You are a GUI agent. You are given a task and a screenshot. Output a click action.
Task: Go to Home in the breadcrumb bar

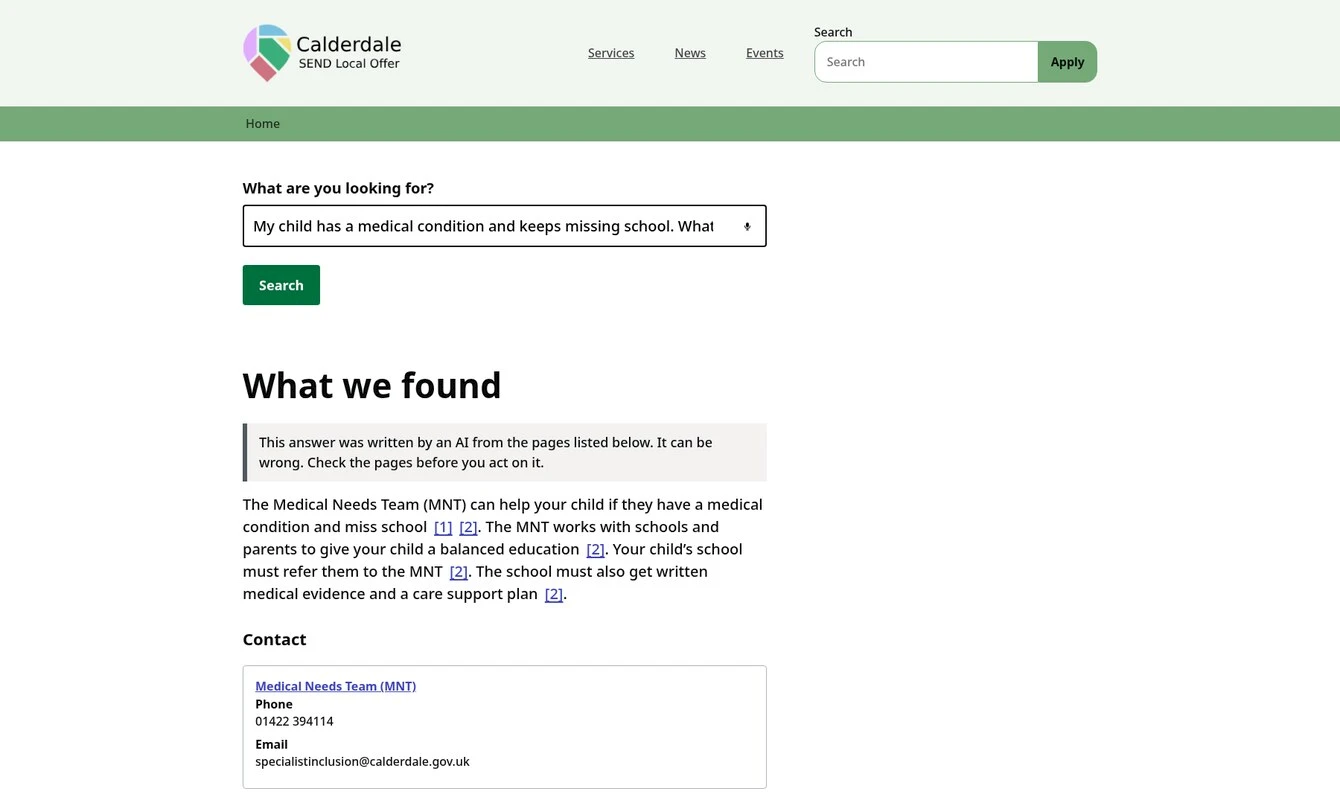[x=263, y=124]
